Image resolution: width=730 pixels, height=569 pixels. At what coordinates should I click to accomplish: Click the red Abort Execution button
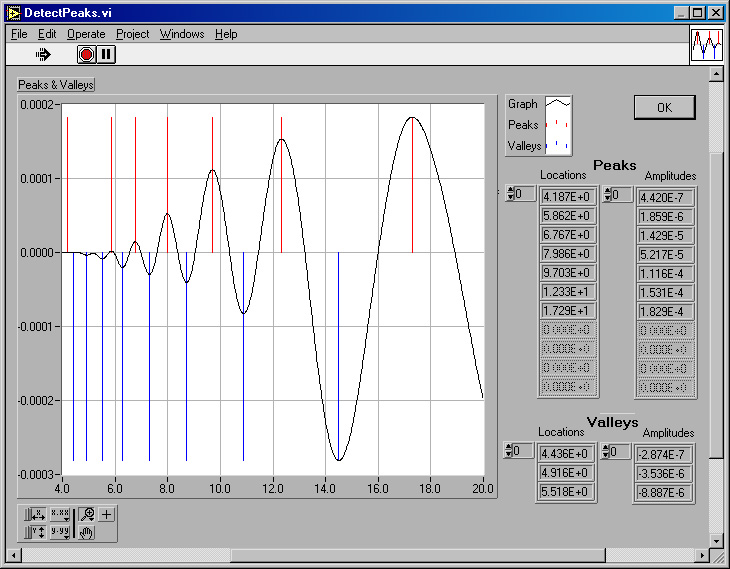86,54
